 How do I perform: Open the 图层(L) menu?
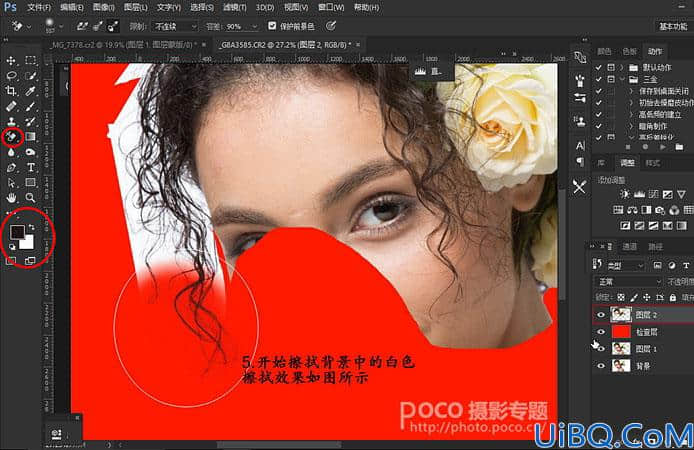pyautogui.click(x=135, y=8)
